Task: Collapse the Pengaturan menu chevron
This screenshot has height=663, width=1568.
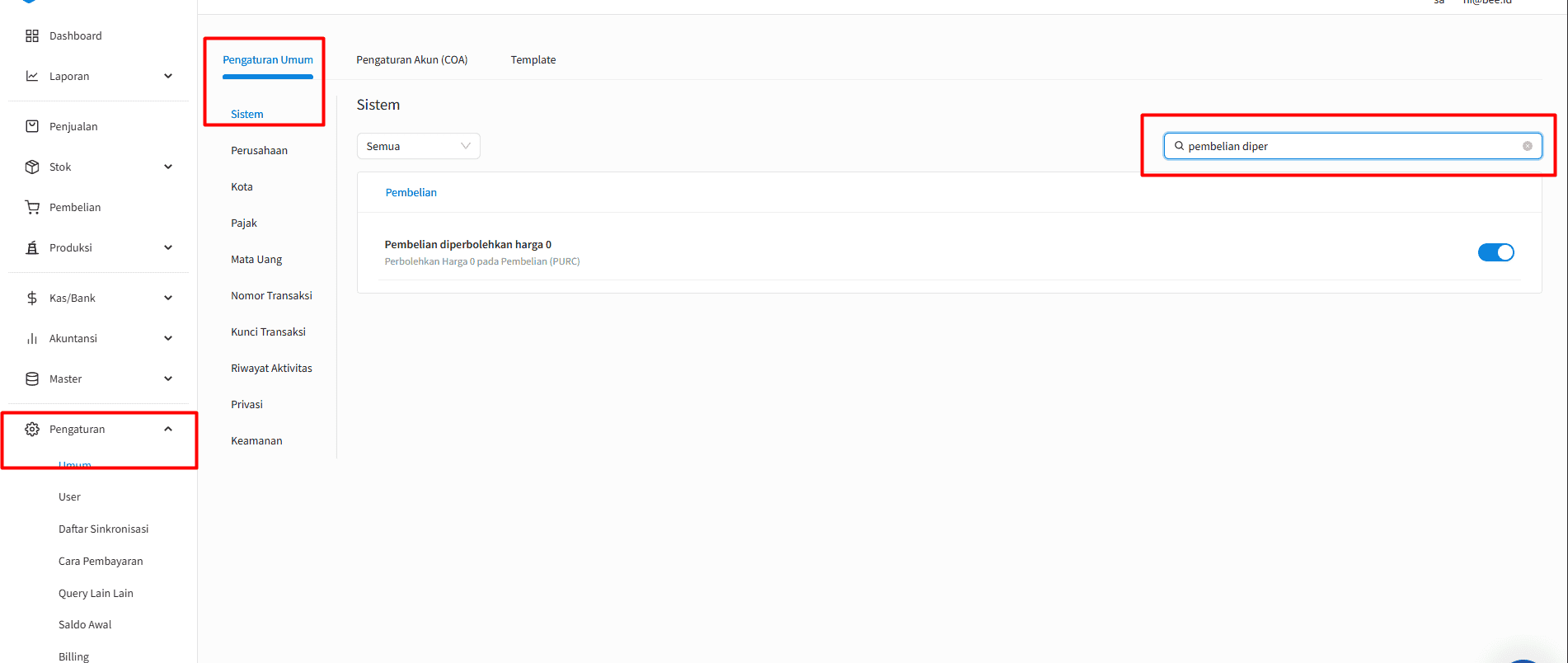Action: point(168,429)
